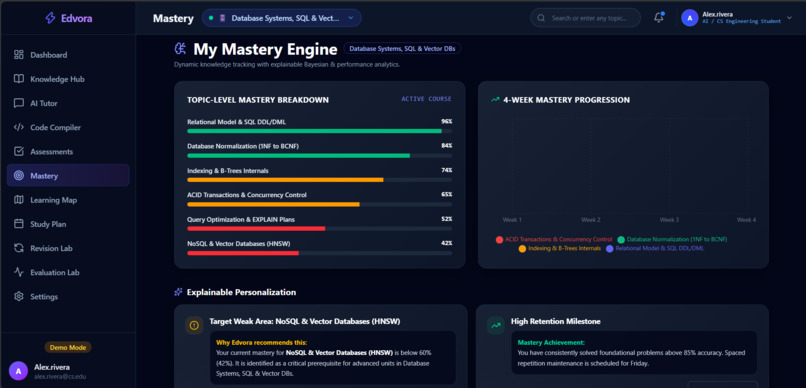
Task: Click the sparkle icon beside Explainable Personalization
Action: pos(178,292)
